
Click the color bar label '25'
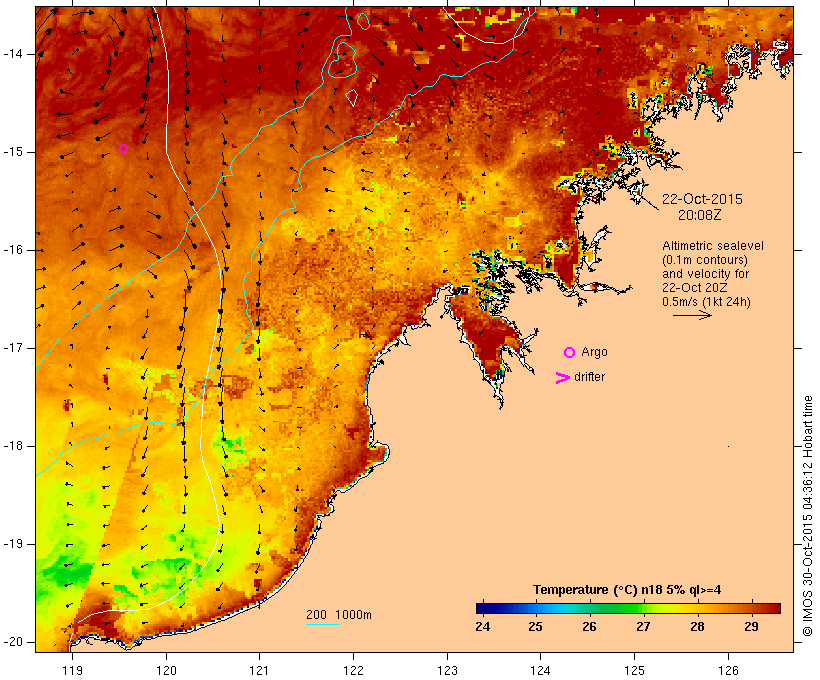point(536,627)
